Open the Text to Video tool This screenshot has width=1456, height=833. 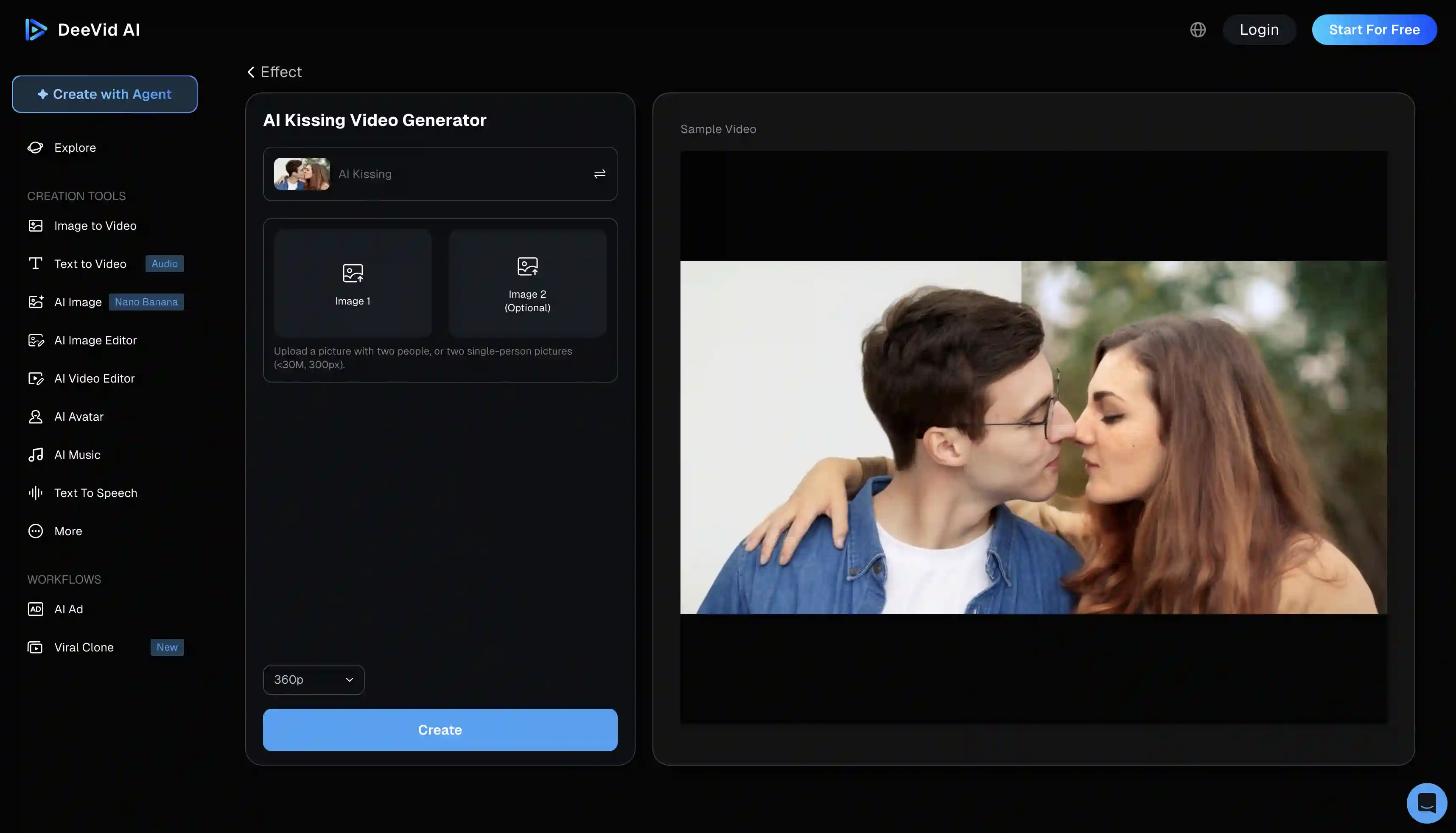tap(90, 264)
